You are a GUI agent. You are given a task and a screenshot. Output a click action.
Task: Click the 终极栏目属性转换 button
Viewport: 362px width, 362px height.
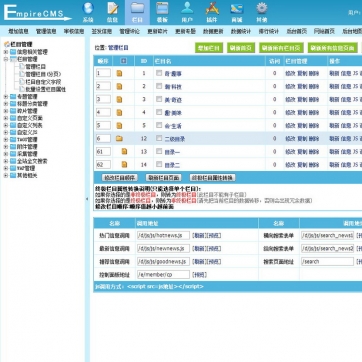coord(212,178)
